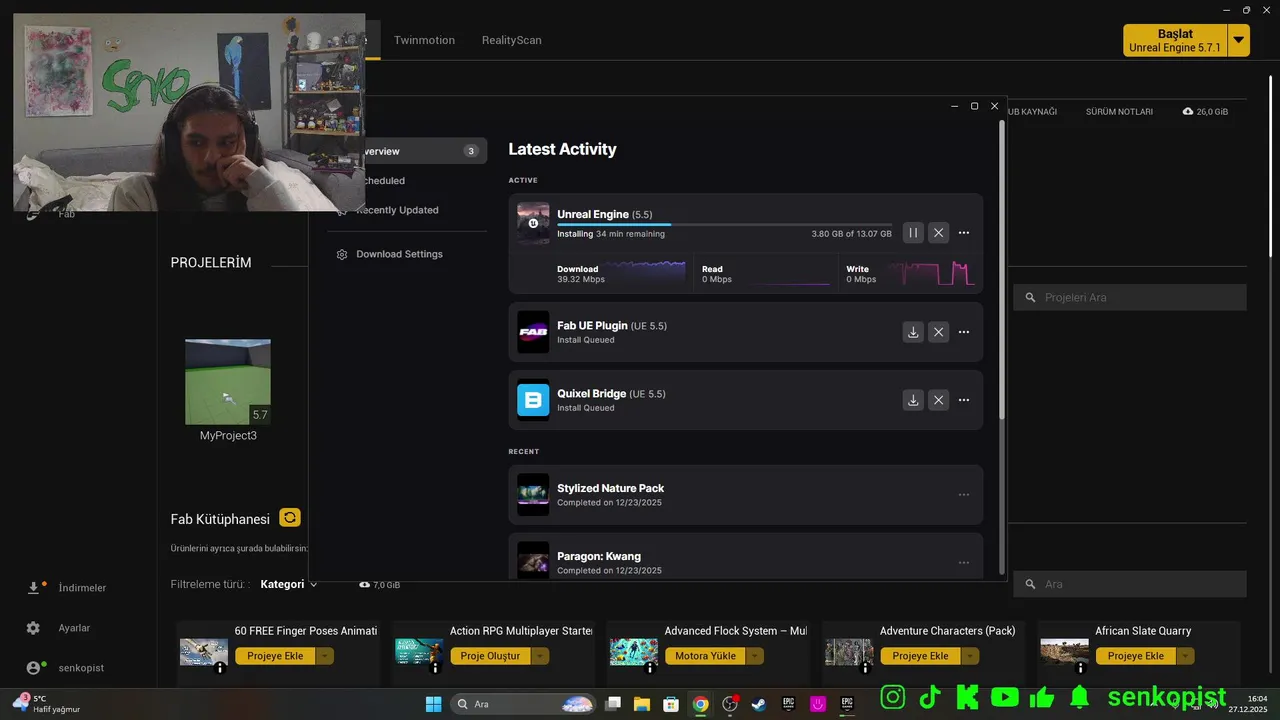
Task: Show info for 60 FREE Finger Poses
Action: (220, 668)
